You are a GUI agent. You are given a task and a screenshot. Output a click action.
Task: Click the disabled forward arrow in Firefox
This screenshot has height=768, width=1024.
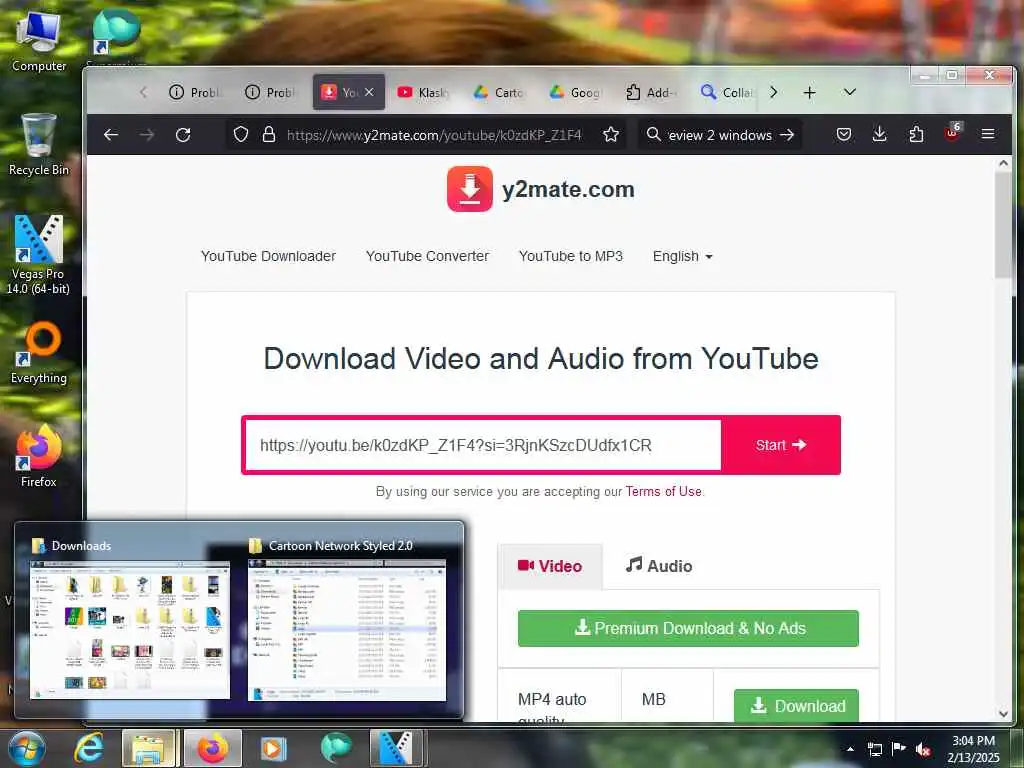pos(147,135)
